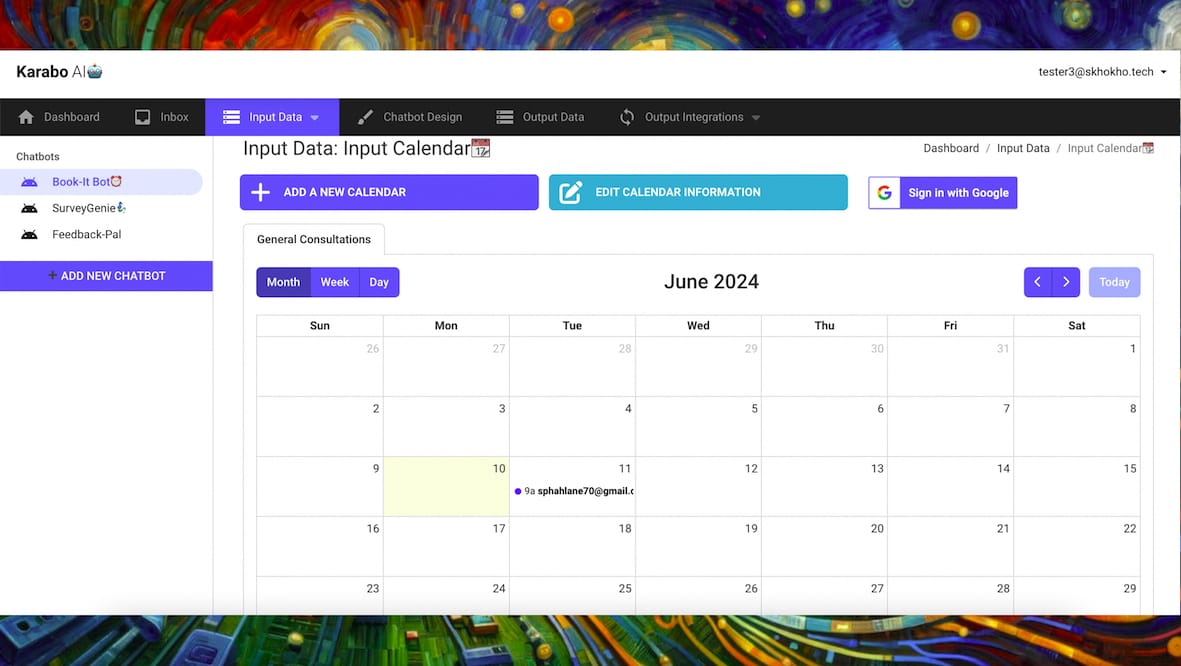The width and height of the screenshot is (1181, 666).
Task: Click the Input Data list icon
Action: 231,117
